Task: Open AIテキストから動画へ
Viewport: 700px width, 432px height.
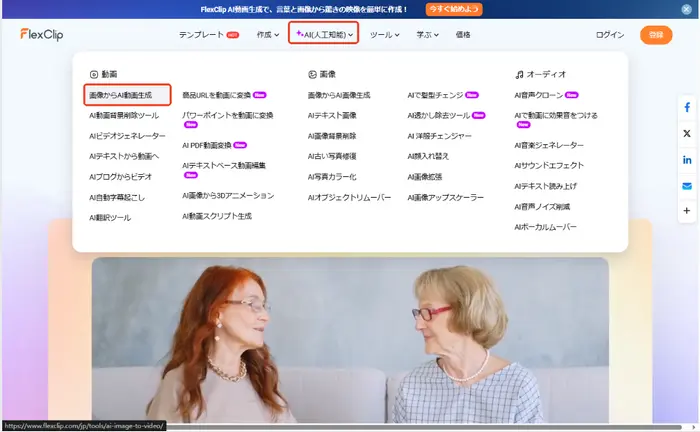Action: [124, 156]
